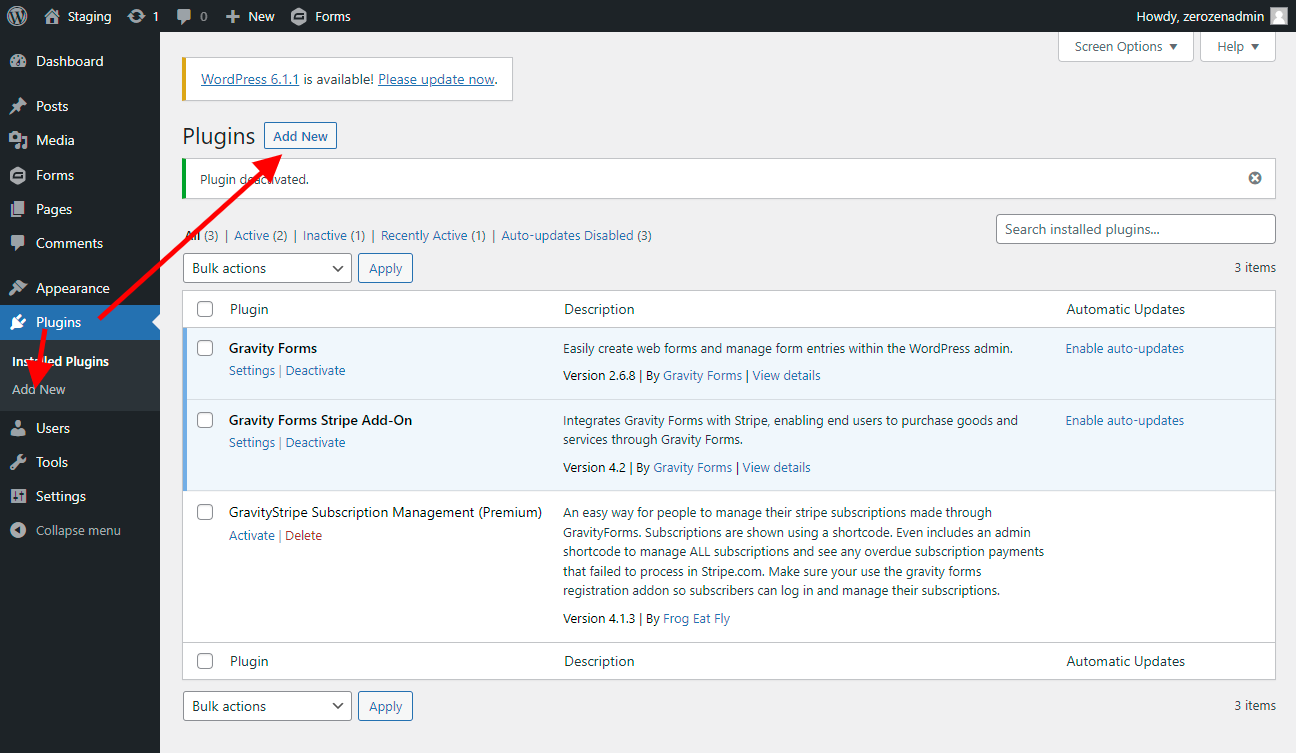
Task: Open the bottom Bulk actions dropdown
Action: coord(267,706)
